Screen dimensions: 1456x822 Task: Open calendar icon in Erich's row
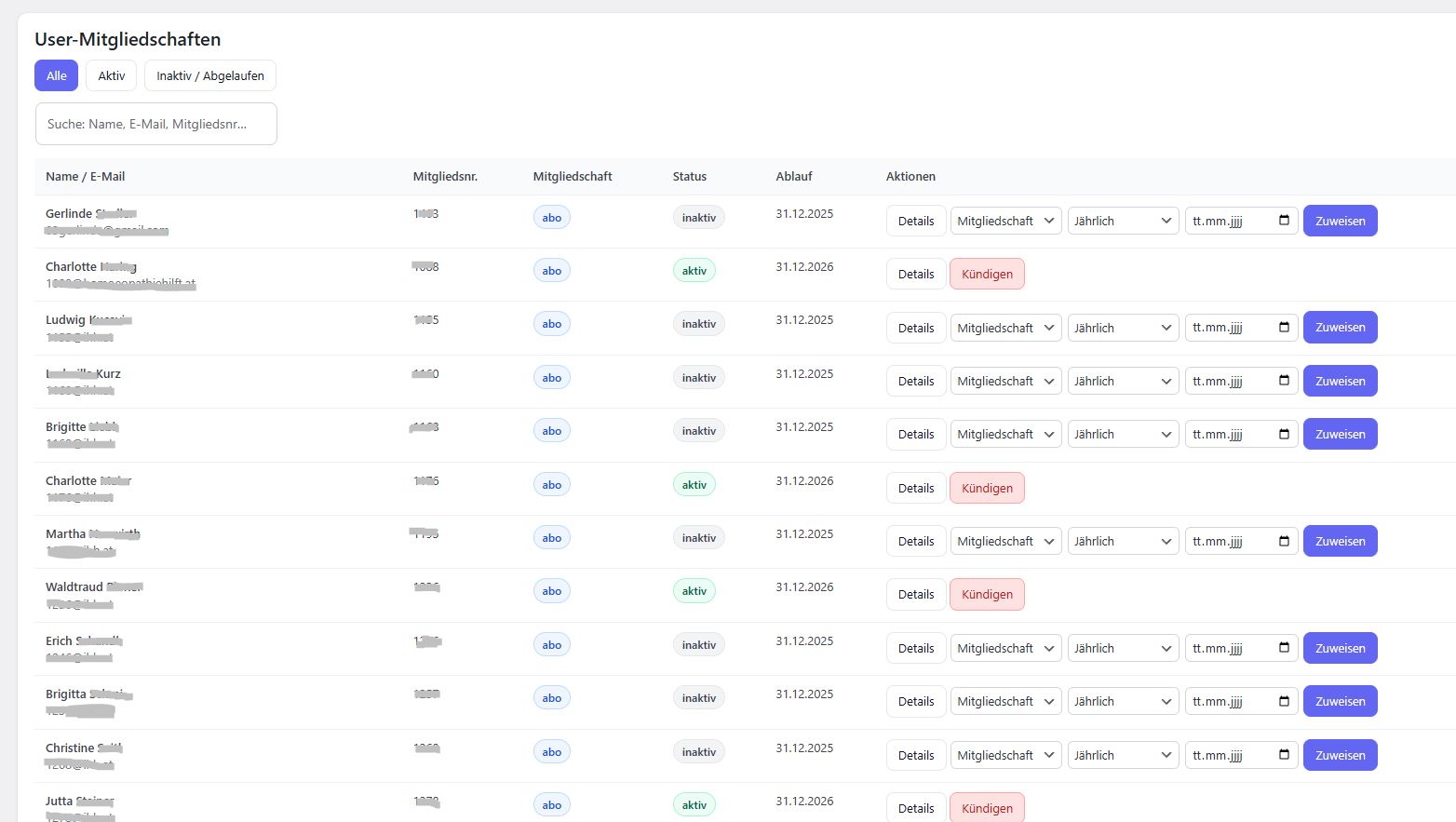tap(1284, 648)
